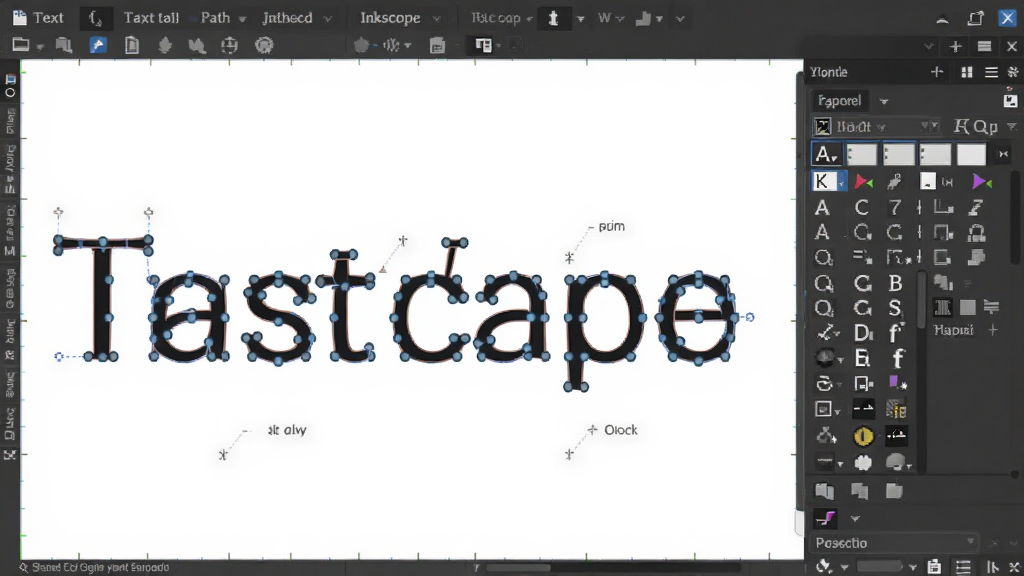The width and height of the screenshot is (1024, 576).
Task: Click the 'pum' canvas annotation label
Action: (611, 227)
